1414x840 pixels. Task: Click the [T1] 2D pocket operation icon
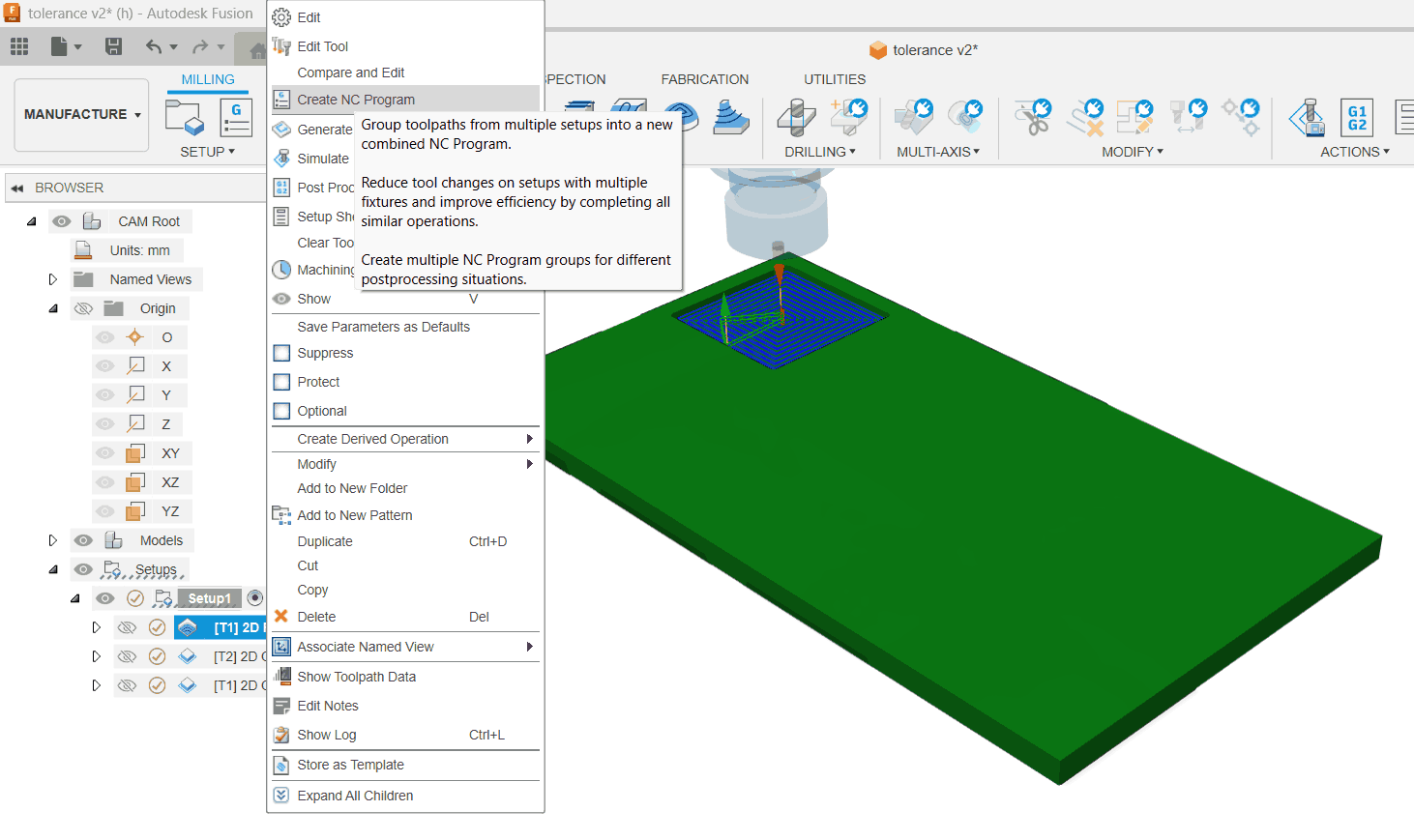point(187,627)
